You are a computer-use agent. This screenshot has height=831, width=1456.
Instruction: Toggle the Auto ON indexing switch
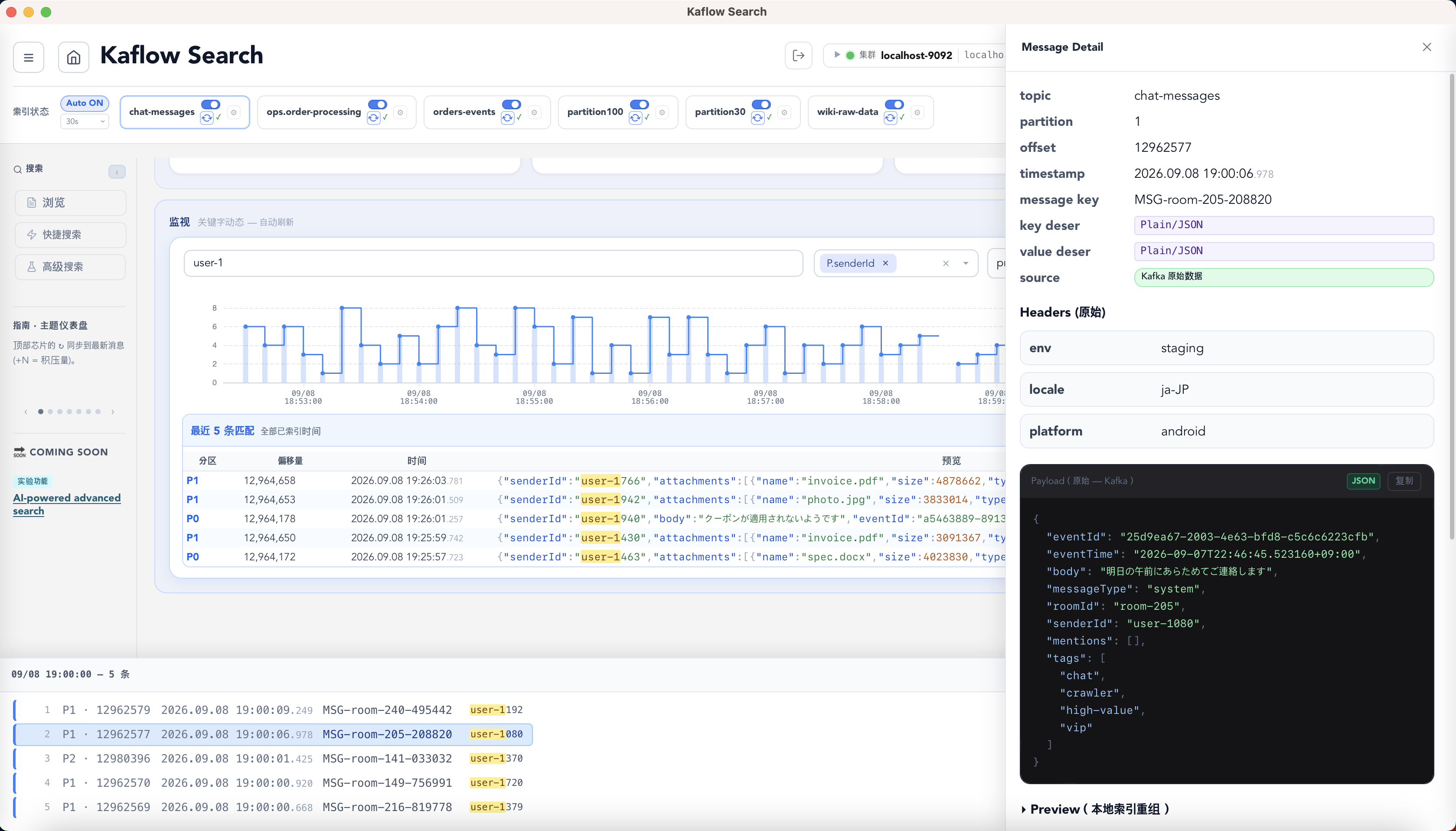(x=85, y=103)
